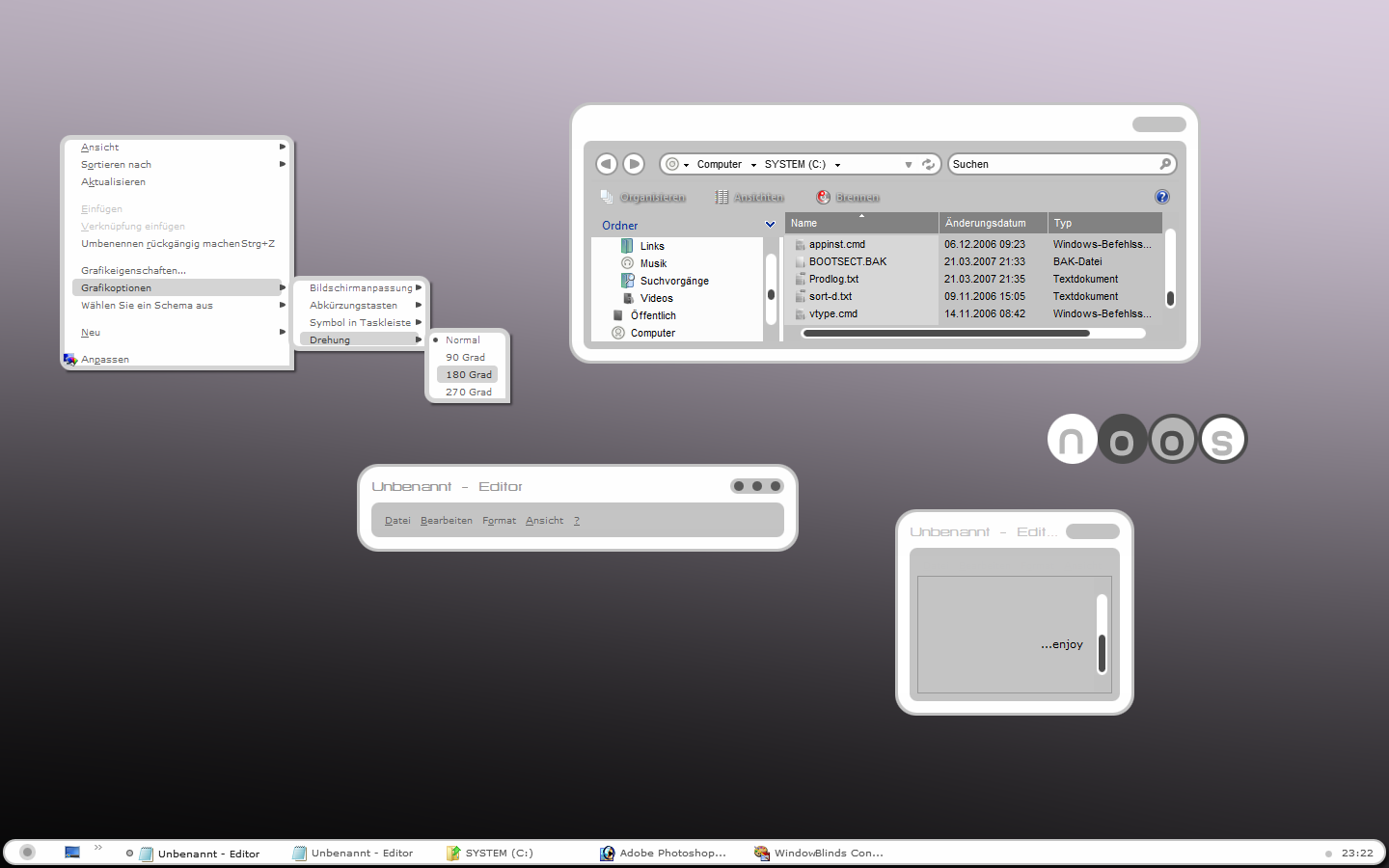Click the first Unbenannt - Editor taskbar button

[x=200, y=854]
